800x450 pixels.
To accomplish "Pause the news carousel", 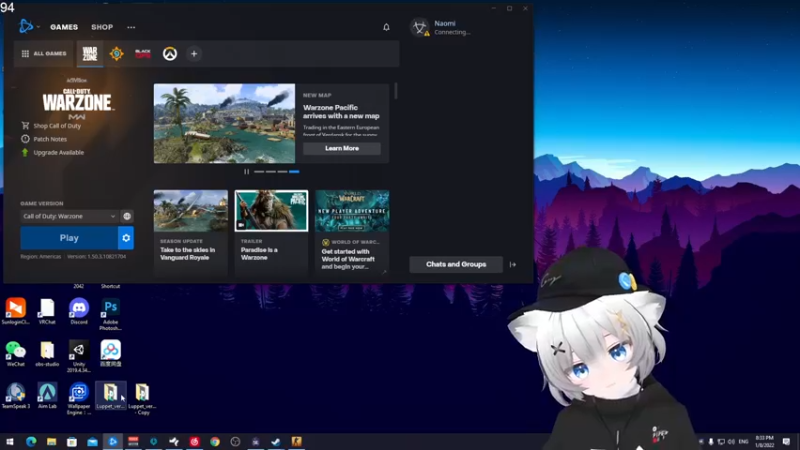I will [x=246, y=172].
